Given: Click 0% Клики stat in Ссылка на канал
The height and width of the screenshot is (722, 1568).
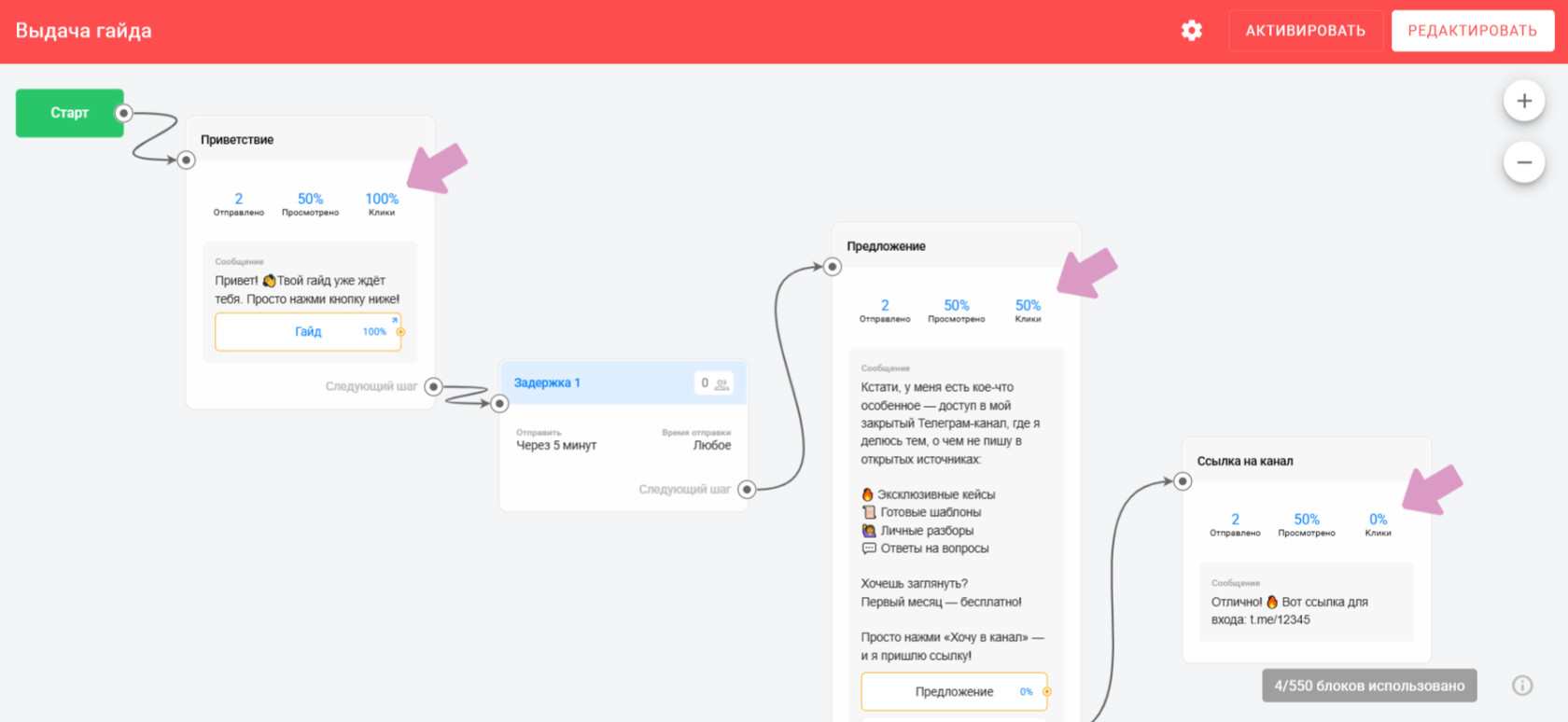Looking at the screenshot, I should click(x=1379, y=525).
